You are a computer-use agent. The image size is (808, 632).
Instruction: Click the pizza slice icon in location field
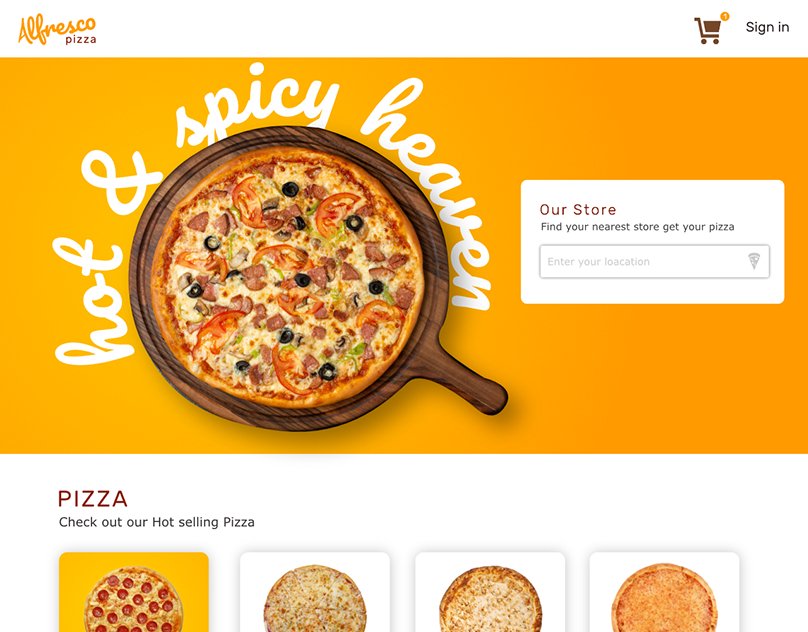coord(754,261)
